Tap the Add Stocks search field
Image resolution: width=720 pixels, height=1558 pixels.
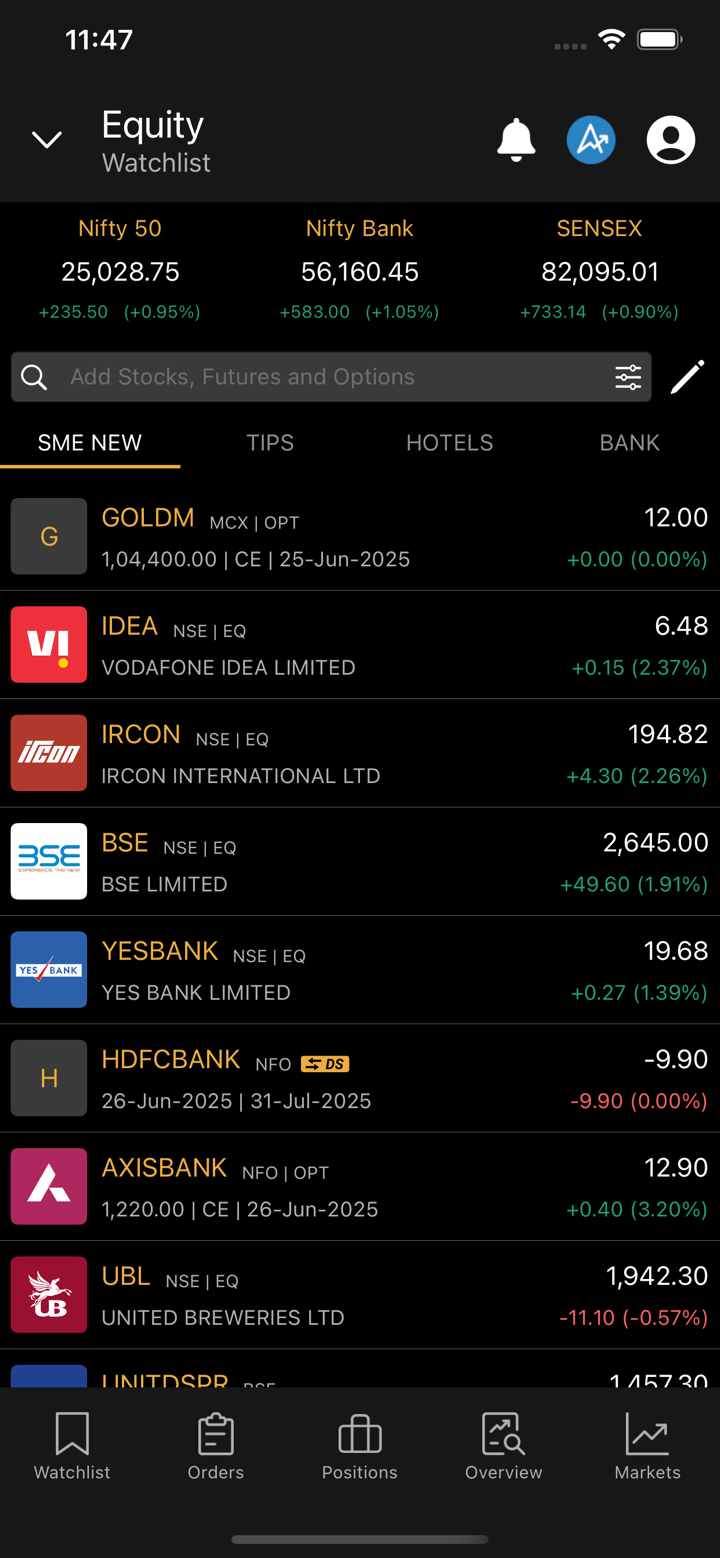click(x=330, y=377)
